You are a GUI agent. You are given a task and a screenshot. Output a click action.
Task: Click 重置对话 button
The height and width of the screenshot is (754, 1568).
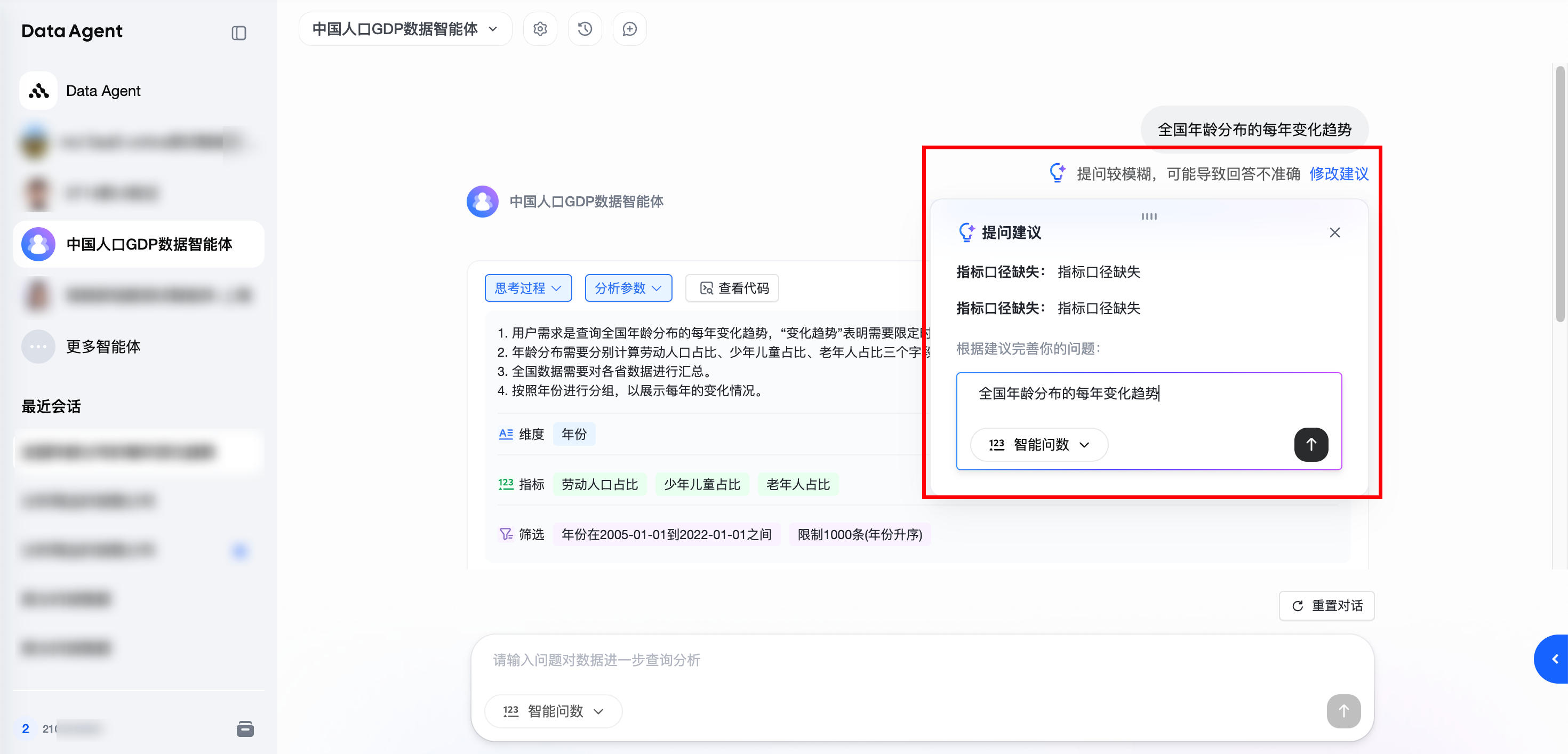[x=1326, y=606]
